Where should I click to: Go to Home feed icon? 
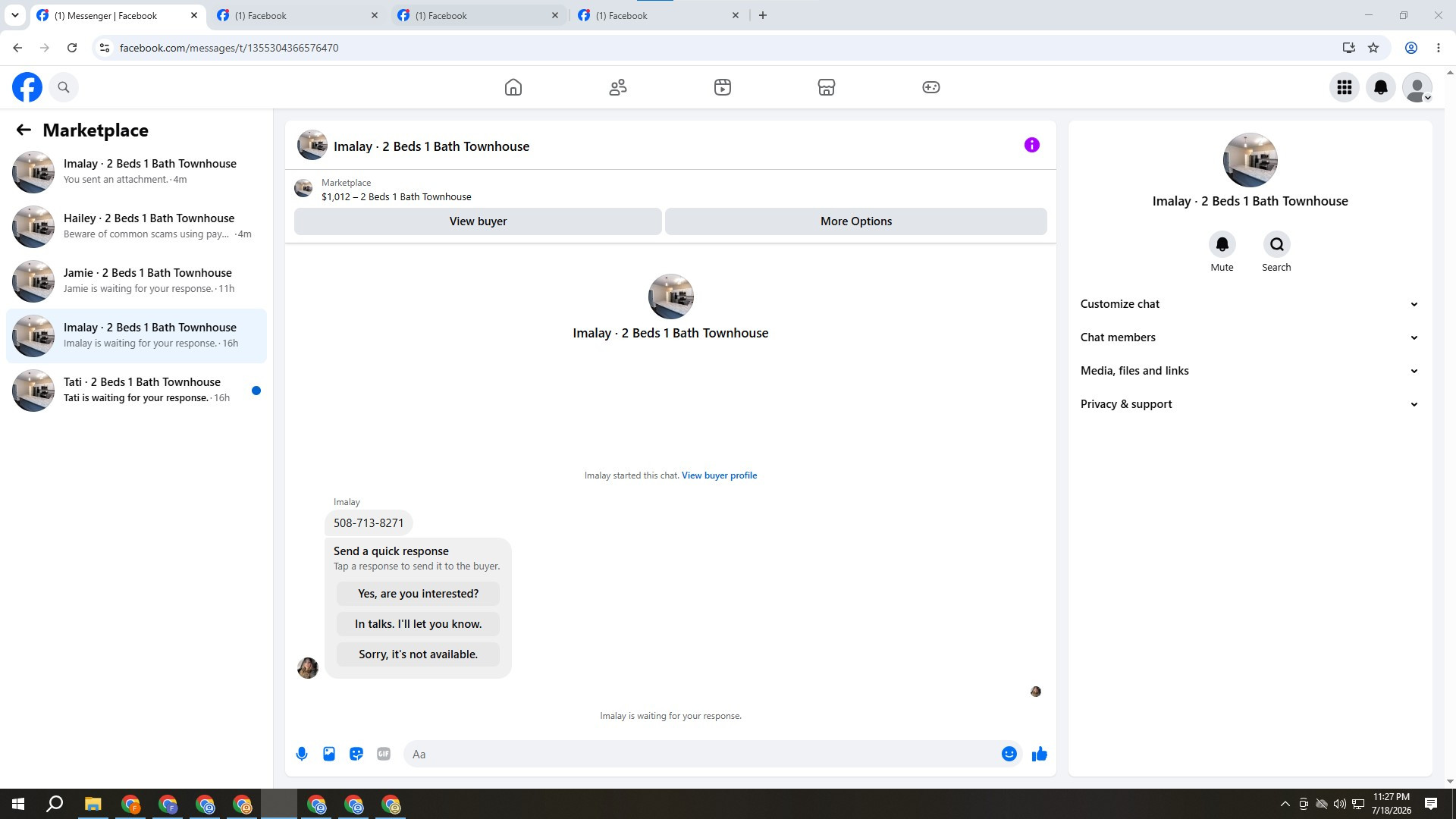[x=513, y=87]
